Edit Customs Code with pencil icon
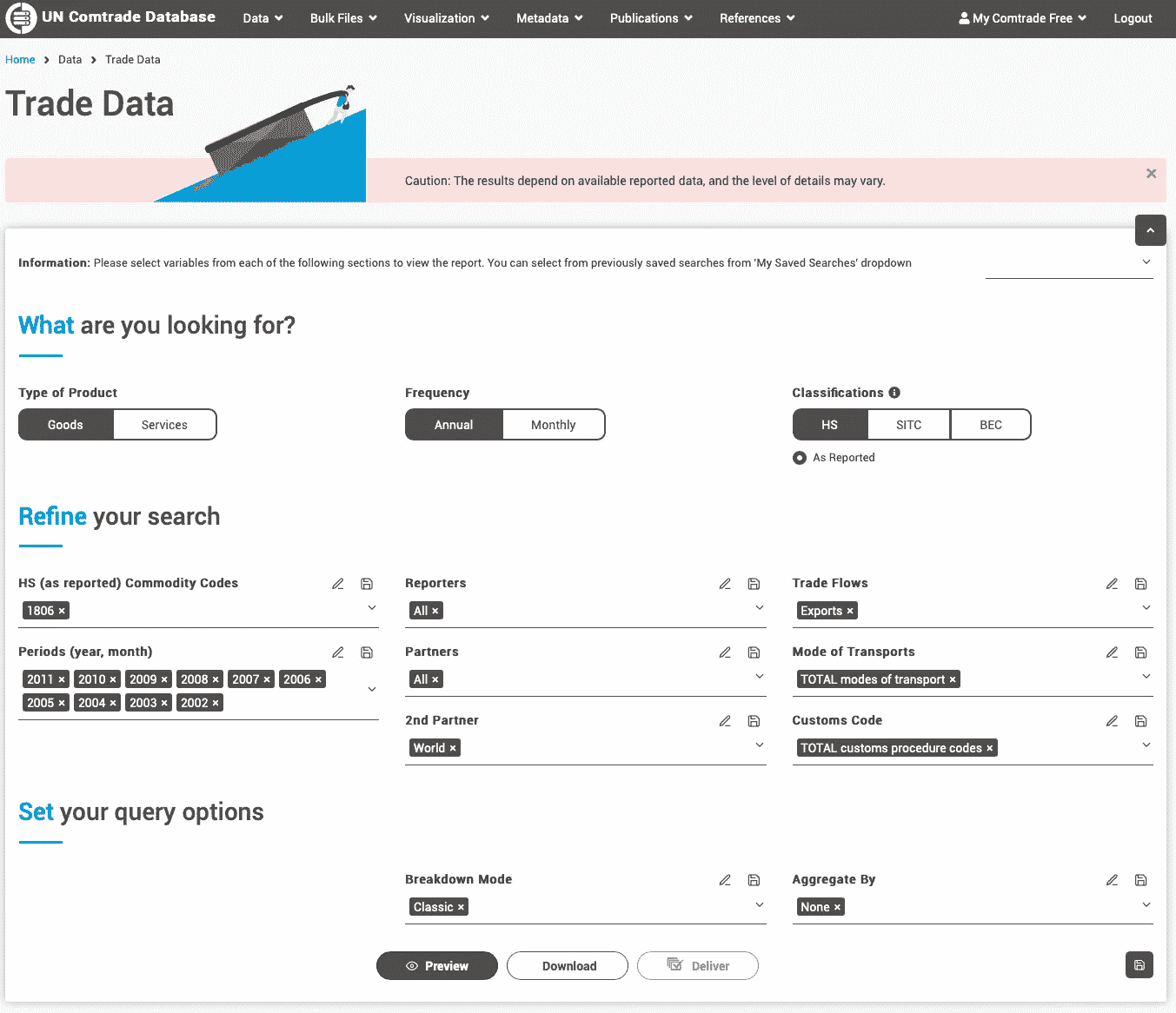This screenshot has height=1013, width=1176. [x=1112, y=721]
